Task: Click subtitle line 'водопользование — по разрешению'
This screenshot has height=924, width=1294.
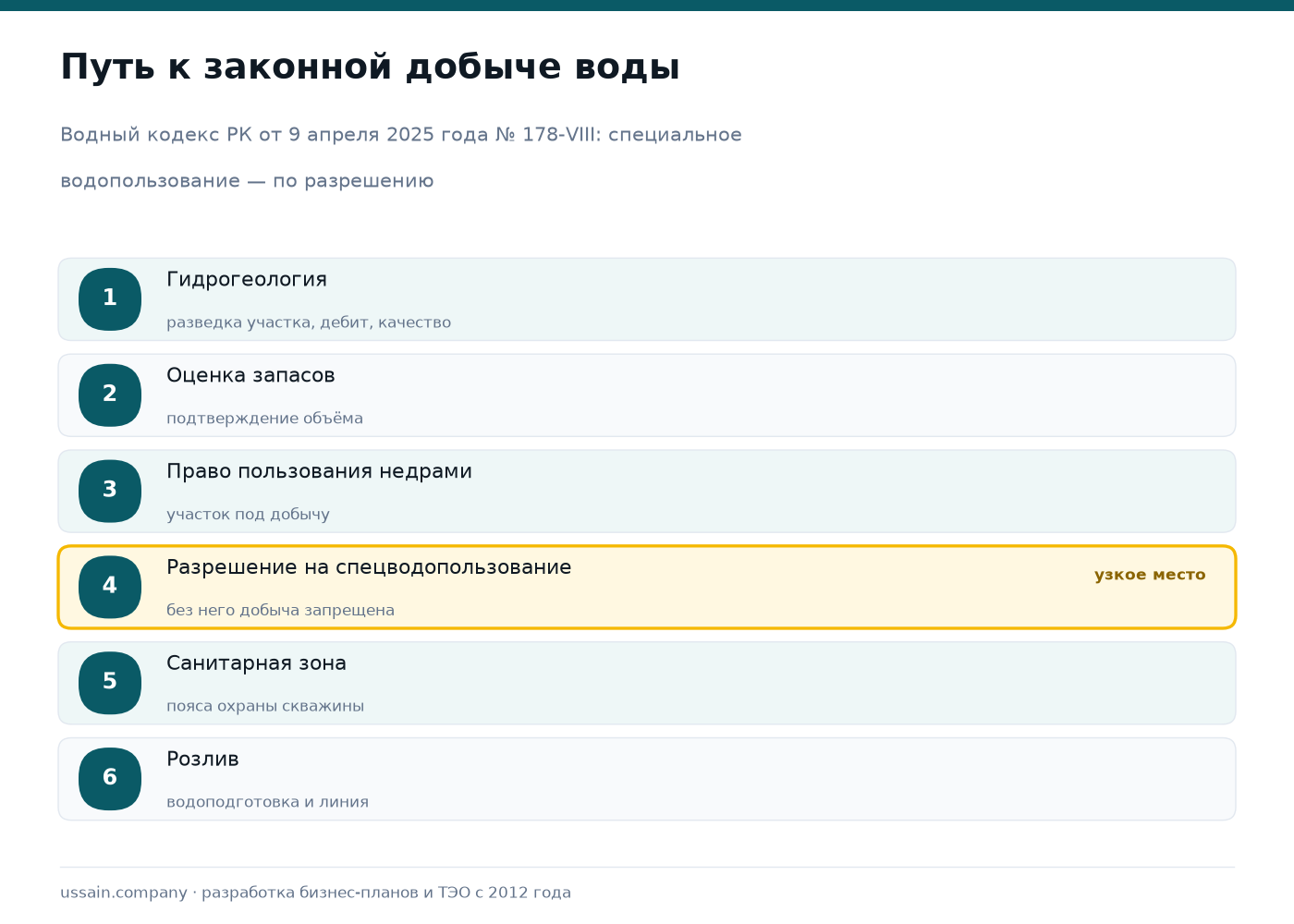Action: [x=247, y=181]
